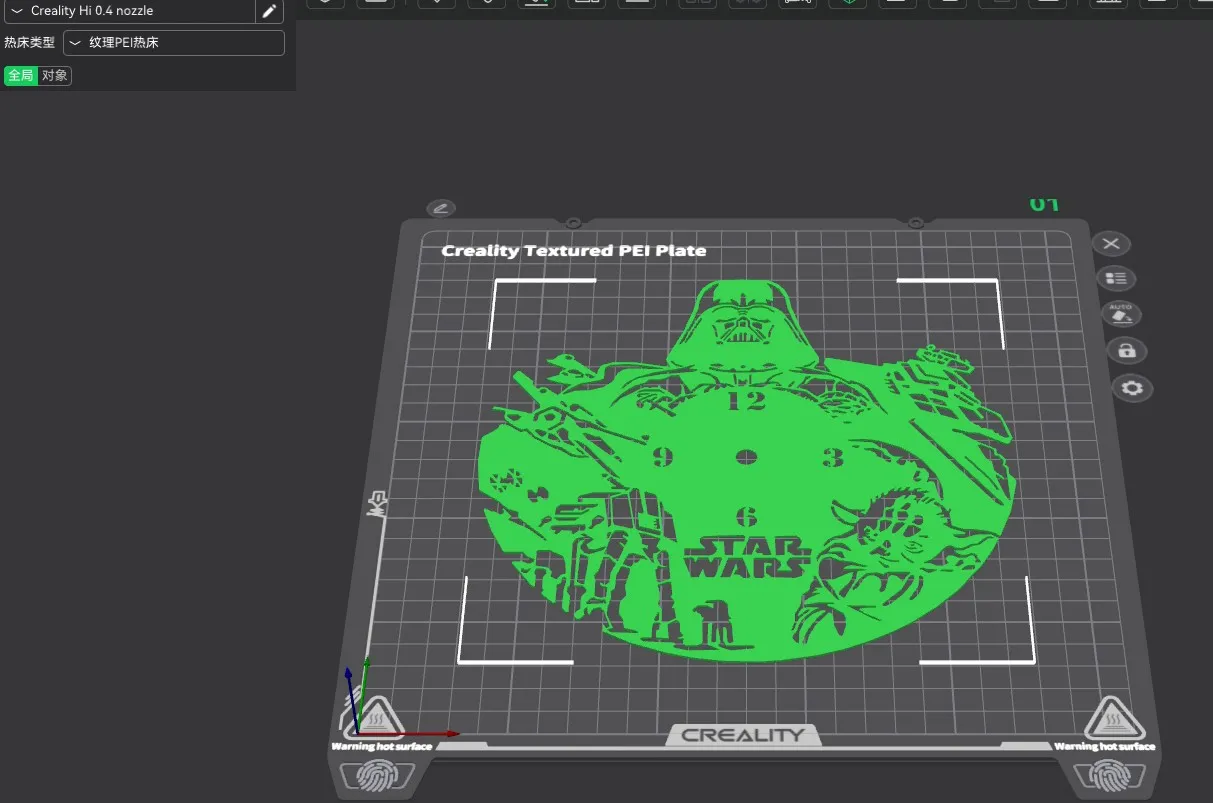Open plate settings with the gear icon
The width and height of the screenshot is (1213, 803).
point(1133,388)
